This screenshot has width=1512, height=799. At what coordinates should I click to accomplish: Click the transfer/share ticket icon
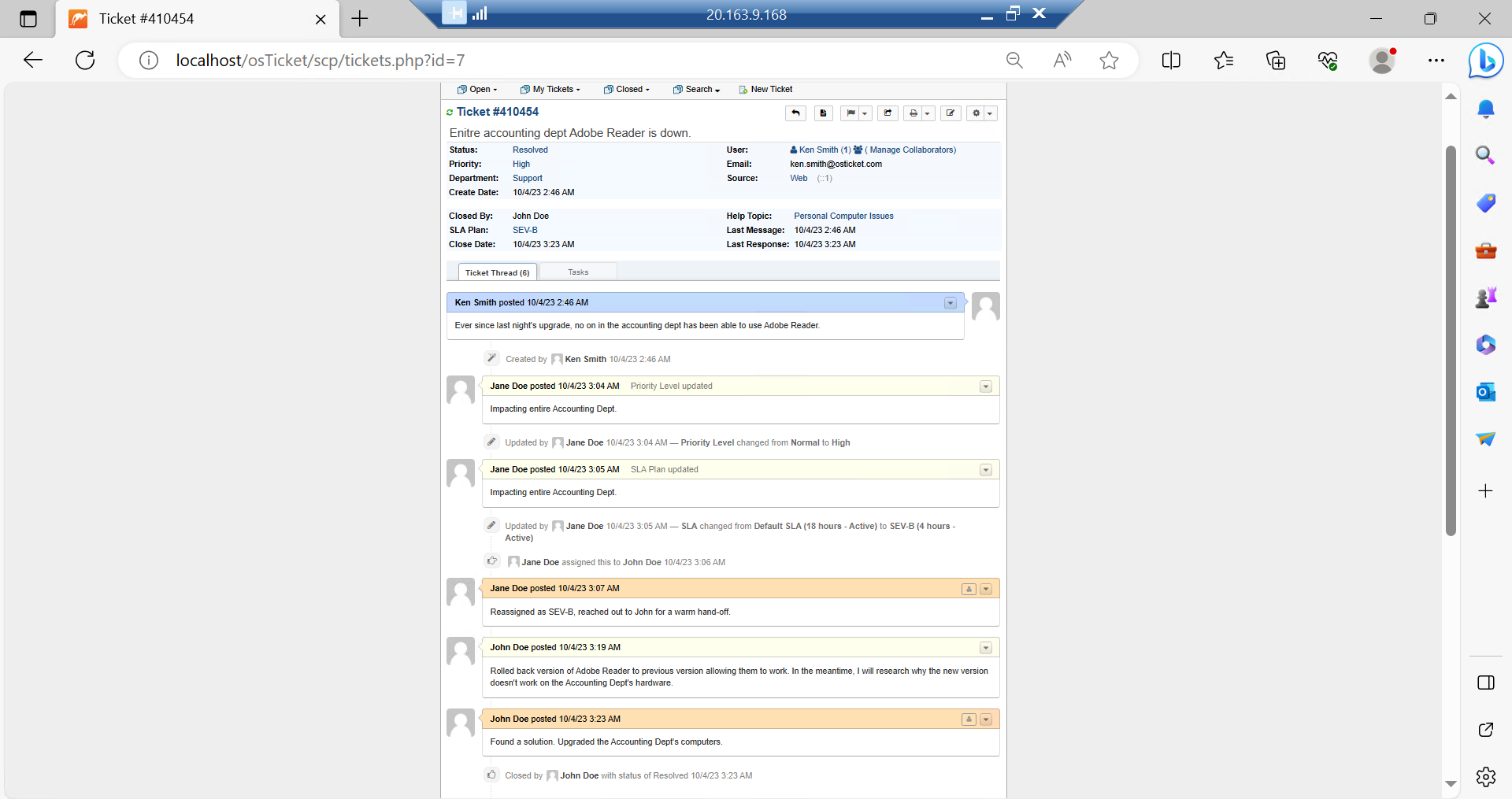[888, 113]
